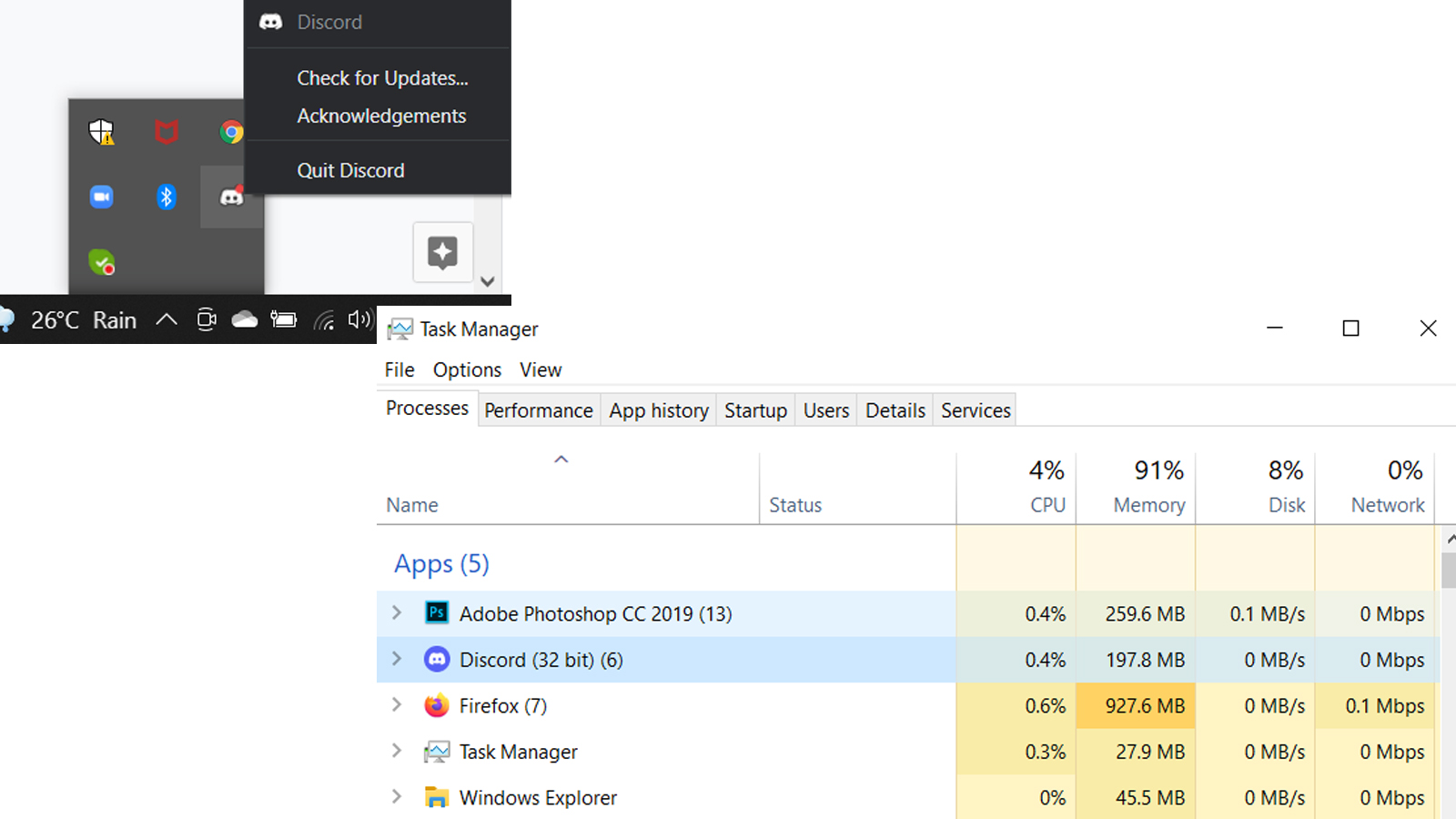Open the File menu in Task Manager
The height and width of the screenshot is (819, 1456).
(x=399, y=369)
